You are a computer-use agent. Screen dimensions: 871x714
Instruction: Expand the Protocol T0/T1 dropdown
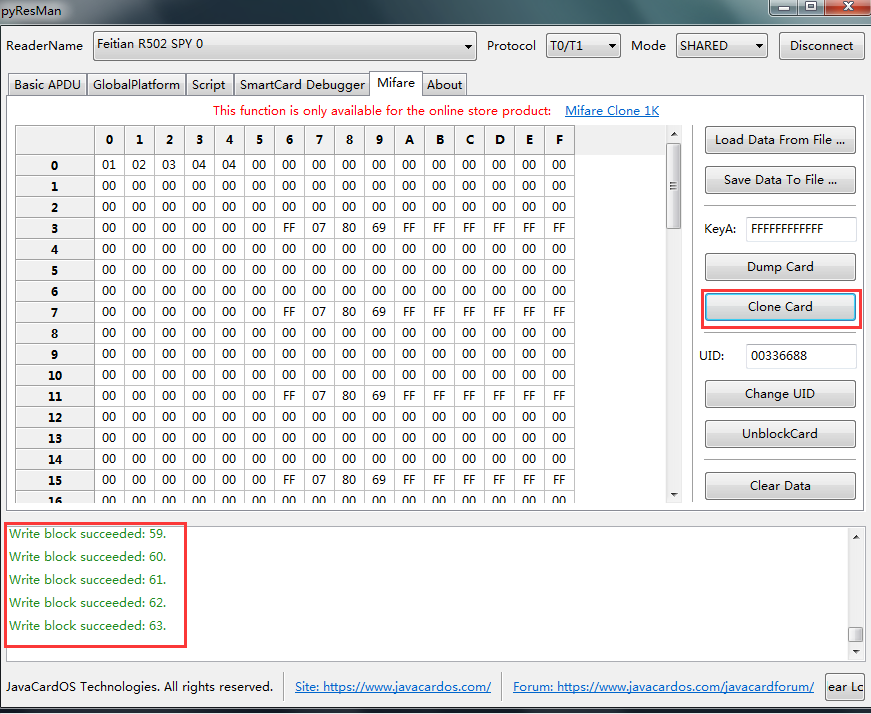click(583, 45)
